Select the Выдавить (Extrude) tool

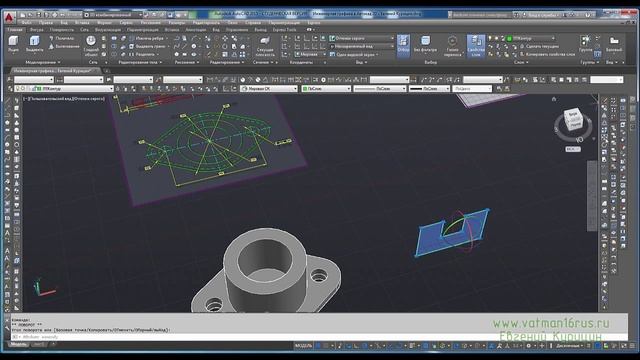34,44
